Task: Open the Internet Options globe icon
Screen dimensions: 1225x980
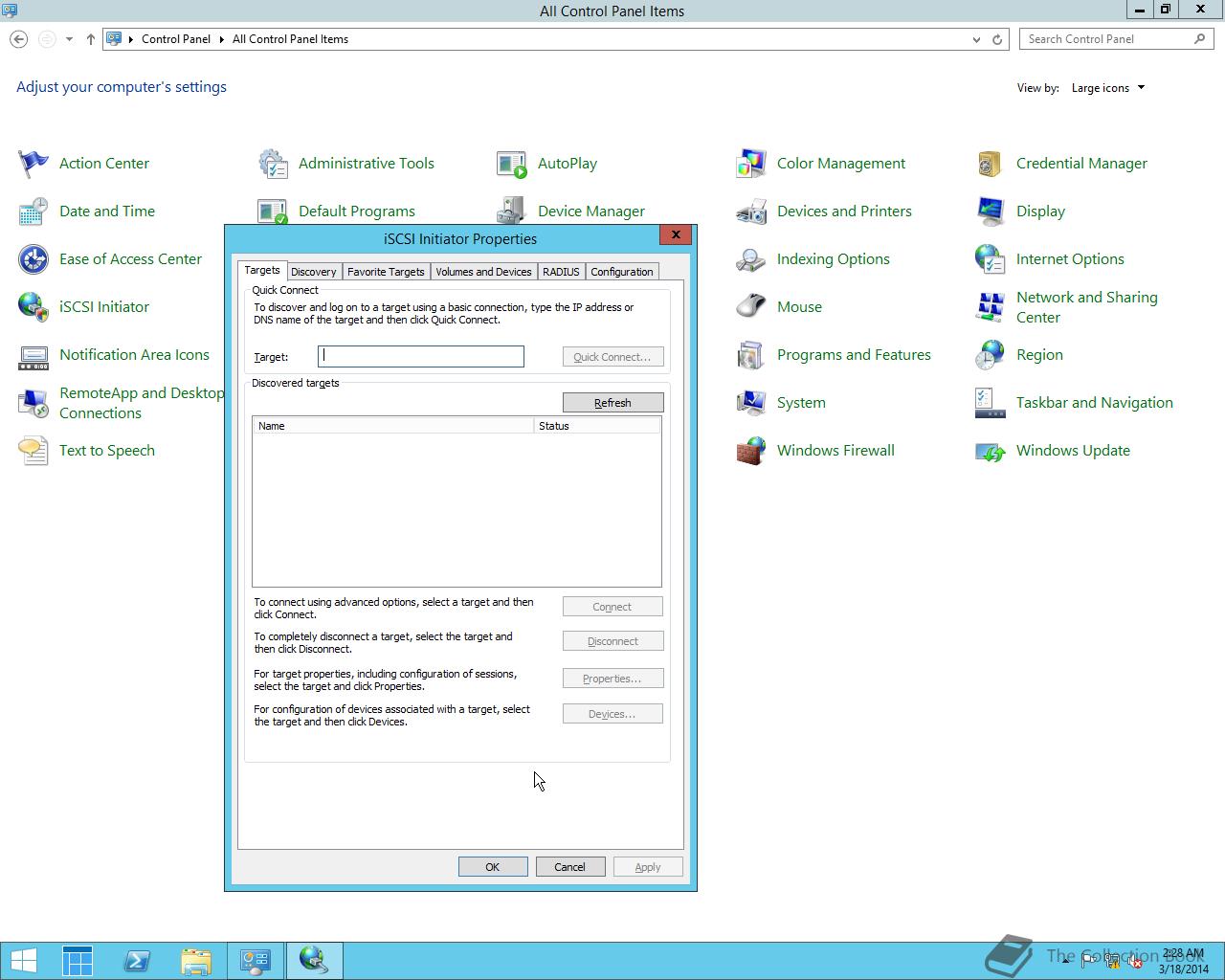Action: (991, 259)
